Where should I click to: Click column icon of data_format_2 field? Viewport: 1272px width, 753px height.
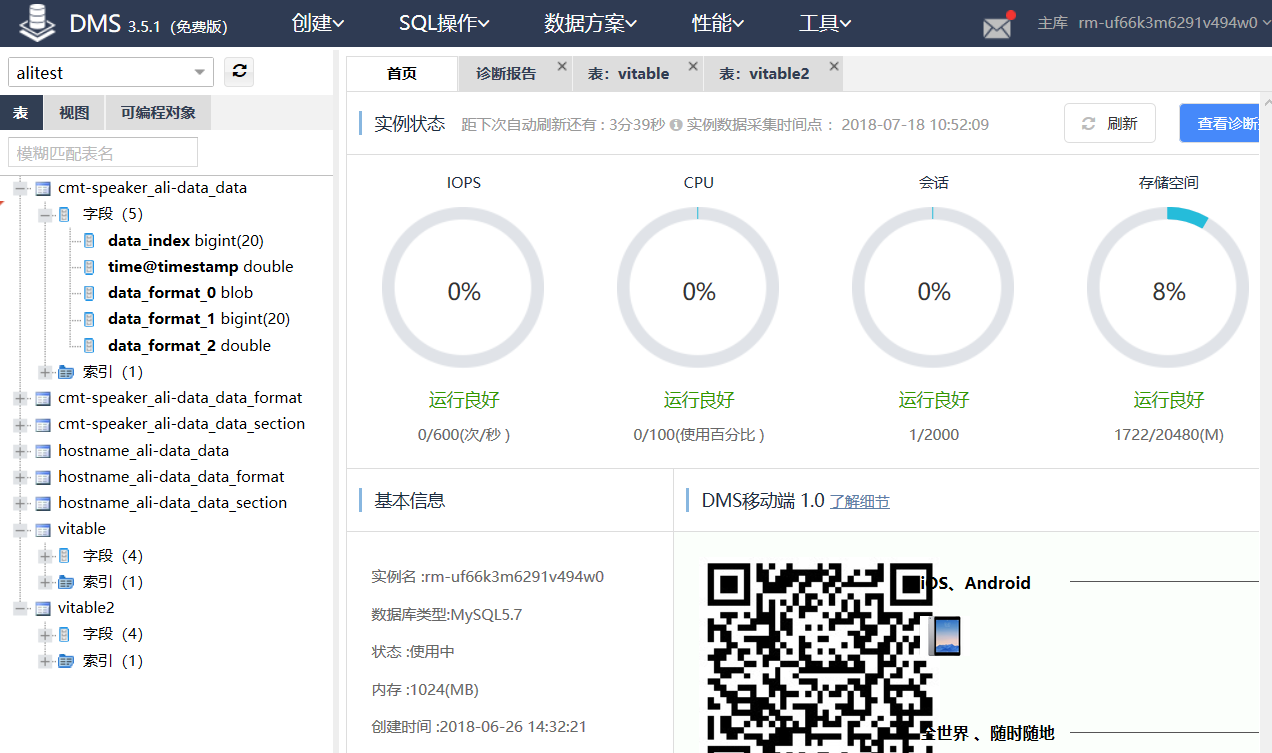coord(89,346)
